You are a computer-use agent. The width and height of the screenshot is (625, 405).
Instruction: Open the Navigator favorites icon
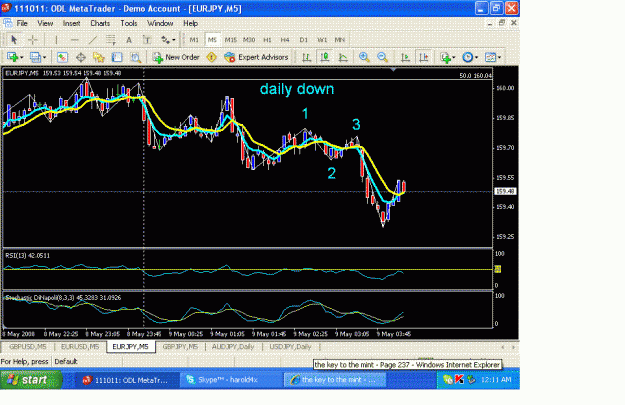point(99,57)
